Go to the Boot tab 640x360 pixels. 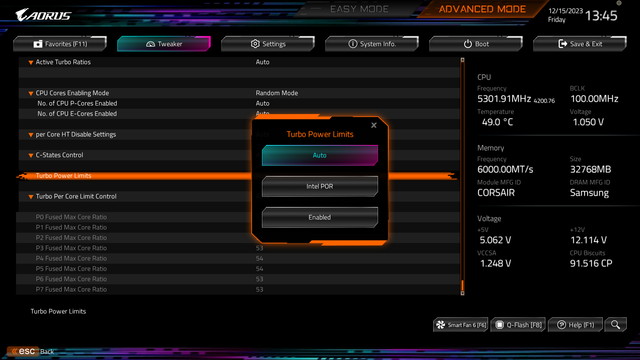tap(476, 44)
